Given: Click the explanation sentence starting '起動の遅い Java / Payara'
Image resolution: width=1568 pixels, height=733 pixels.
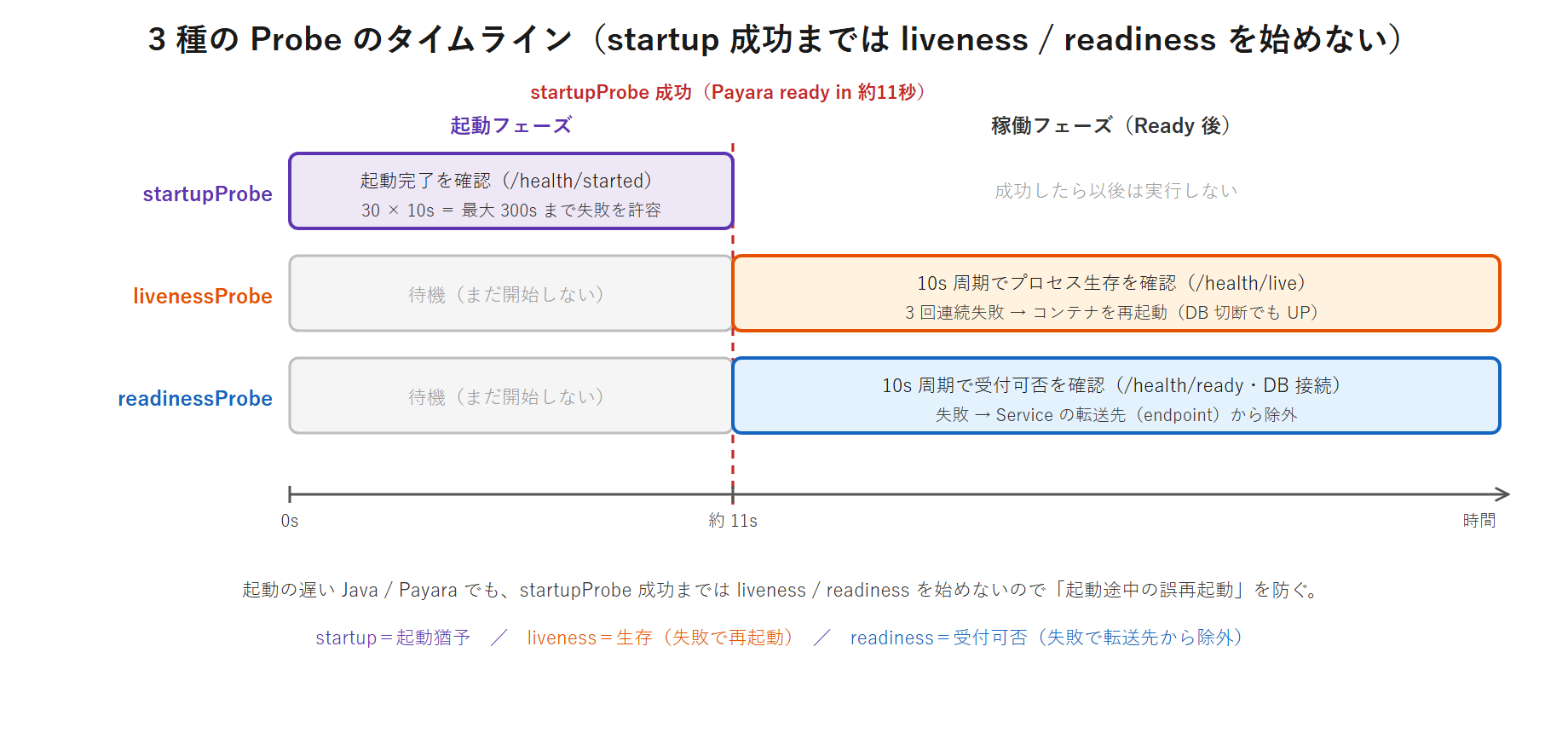Looking at the screenshot, I should pyautogui.click(x=781, y=590).
